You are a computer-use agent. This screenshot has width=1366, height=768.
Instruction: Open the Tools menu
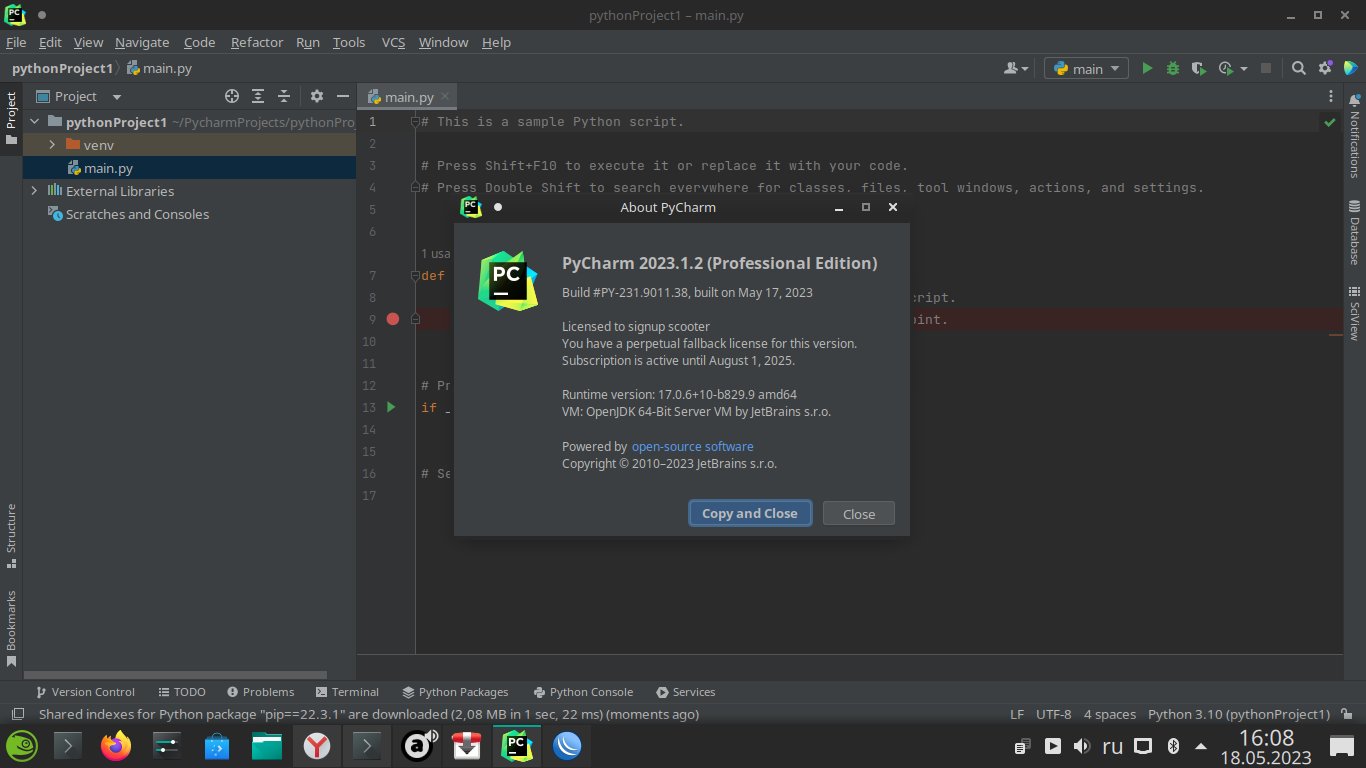tap(349, 42)
